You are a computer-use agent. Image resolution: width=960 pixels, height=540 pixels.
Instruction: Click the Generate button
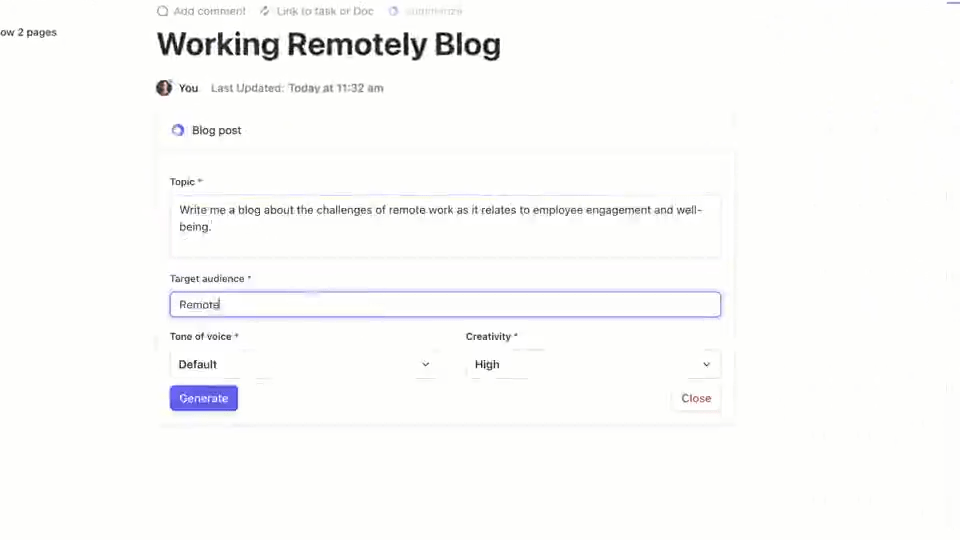[x=204, y=398]
